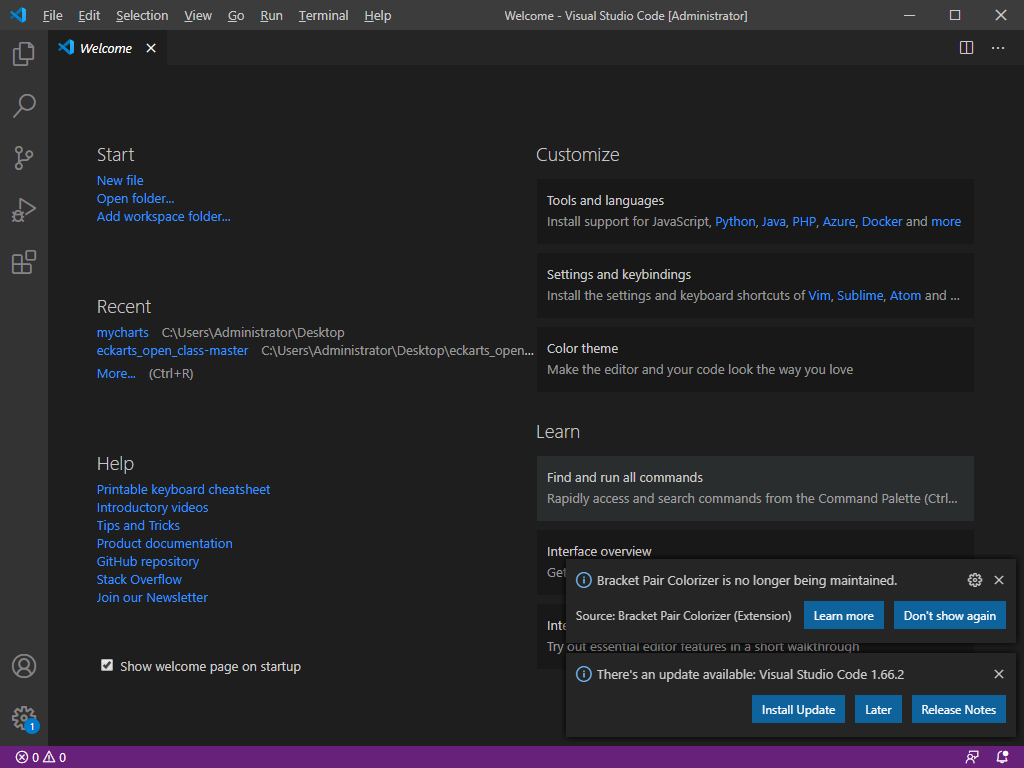This screenshot has width=1024, height=768.
Task: Click the PHP language link
Action: 804,222
